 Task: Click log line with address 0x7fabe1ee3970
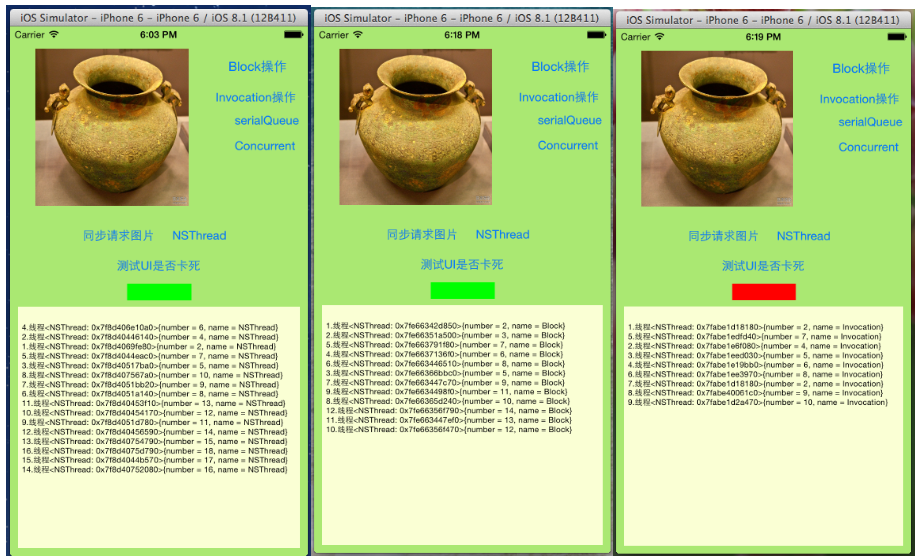click(756, 374)
